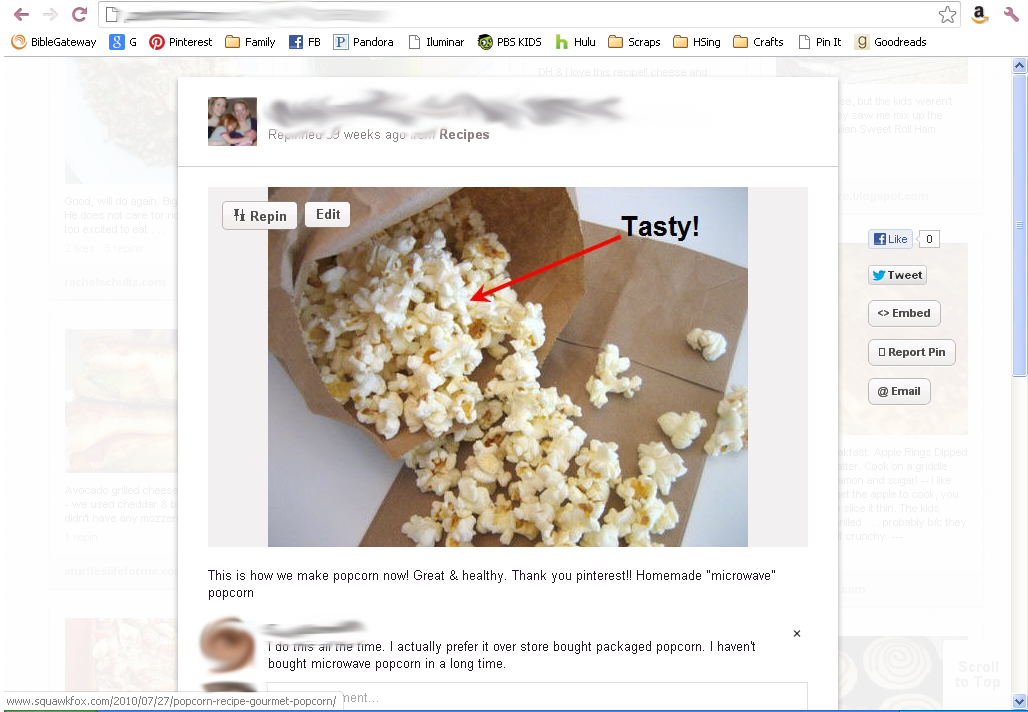Go back with the browser back arrow

point(21,14)
